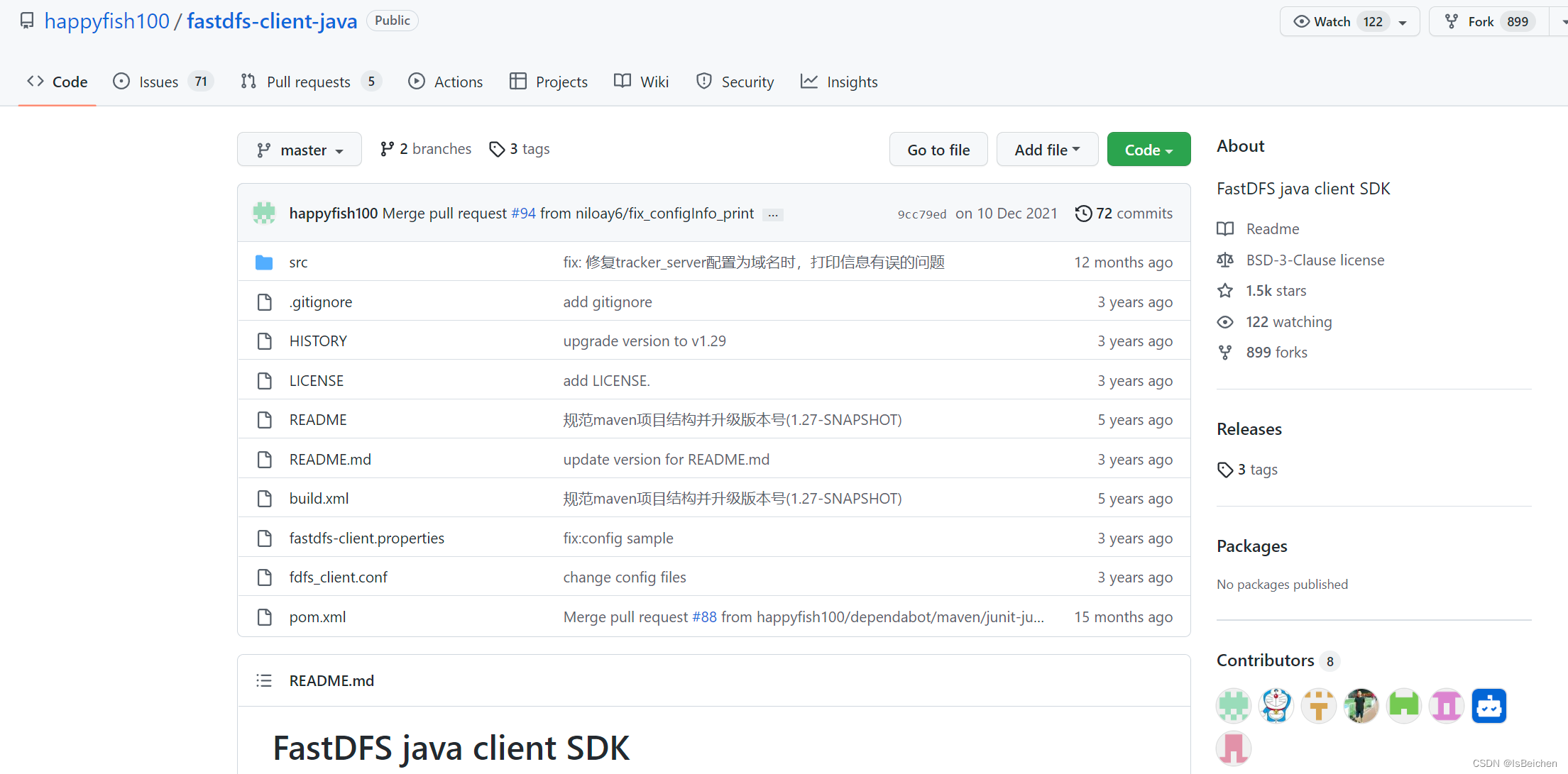Screen dimensions: 1568x774
Task: Expand commit message ellipsis button
Action: click(772, 214)
